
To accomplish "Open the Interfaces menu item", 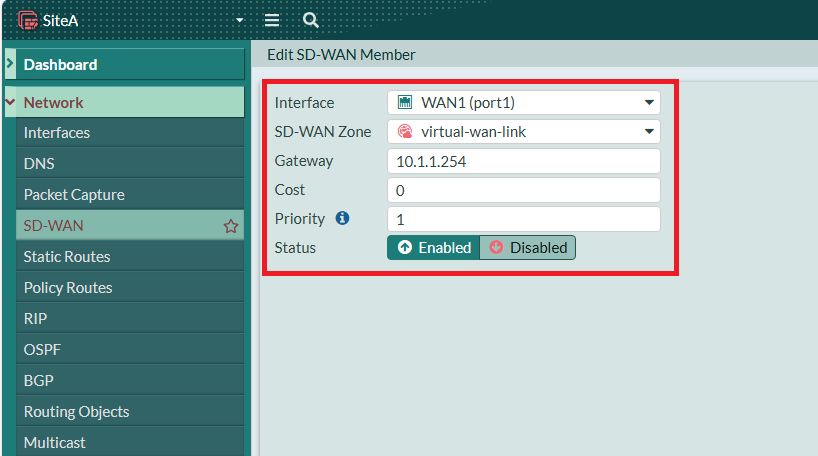I will [x=130, y=133].
